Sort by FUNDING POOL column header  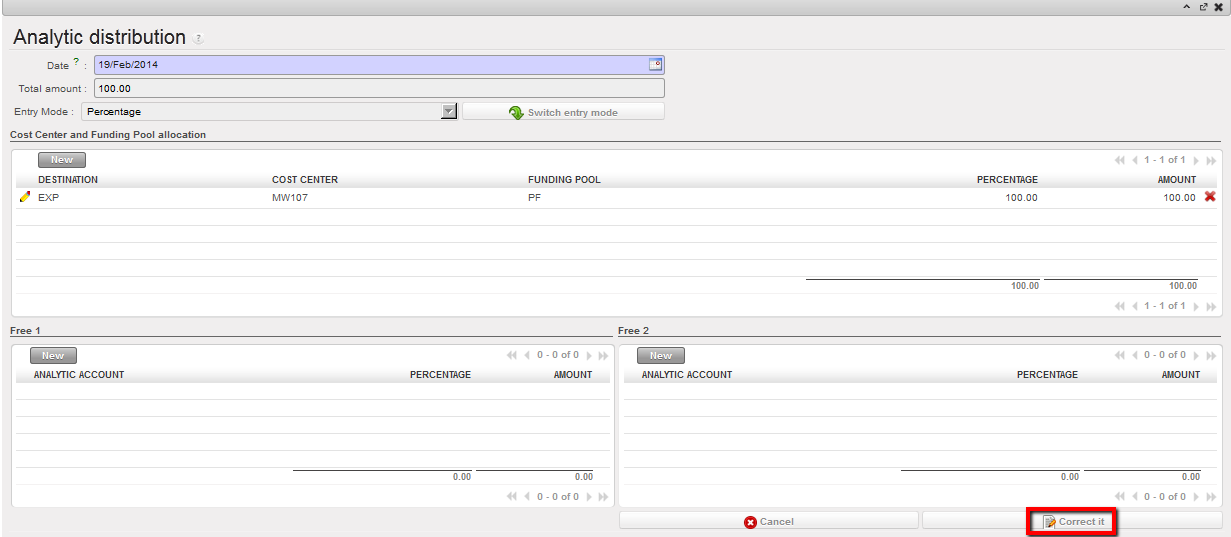pyautogui.click(x=564, y=180)
